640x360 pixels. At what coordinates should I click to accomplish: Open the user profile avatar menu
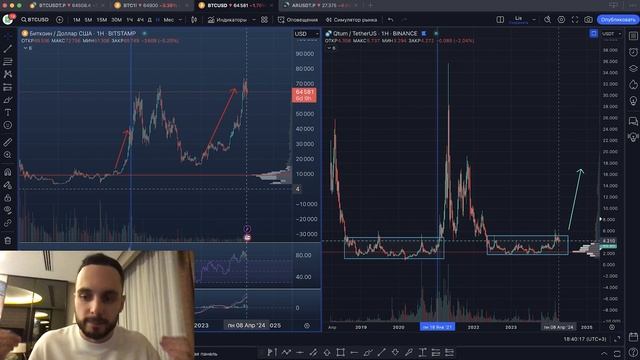(x=8, y=19)
